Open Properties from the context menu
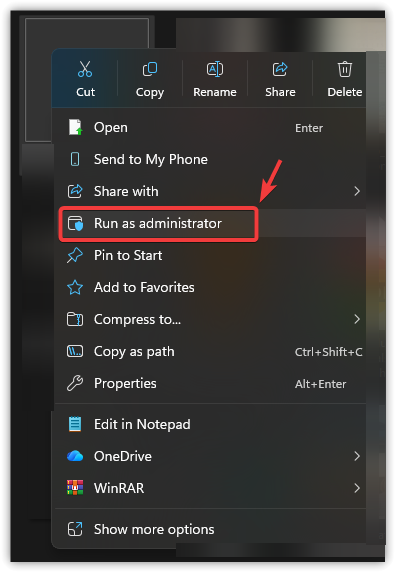 coord(210,383)
